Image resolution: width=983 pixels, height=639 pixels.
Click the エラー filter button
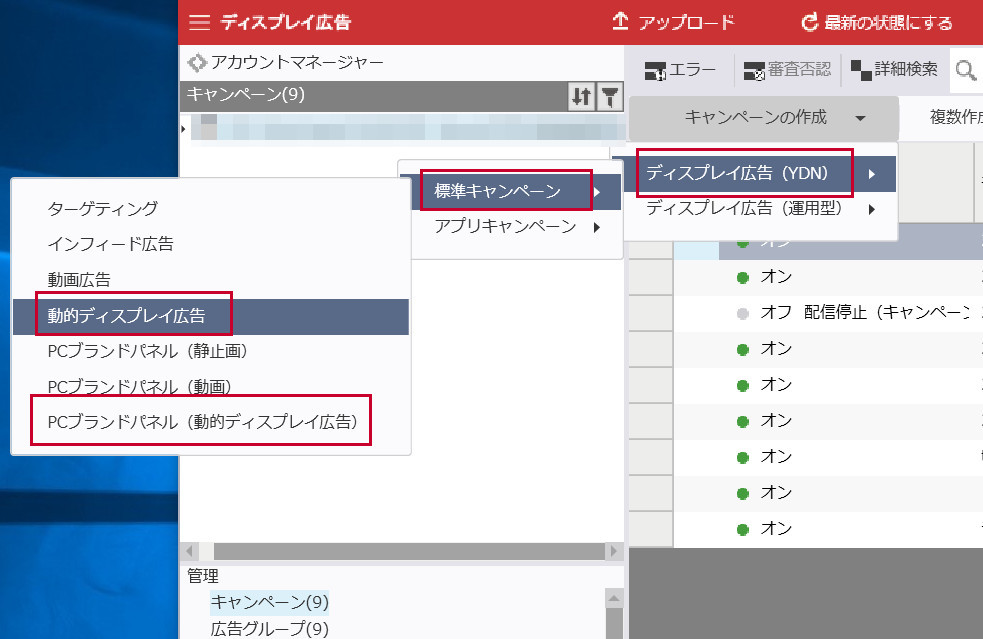coord(680,70)
